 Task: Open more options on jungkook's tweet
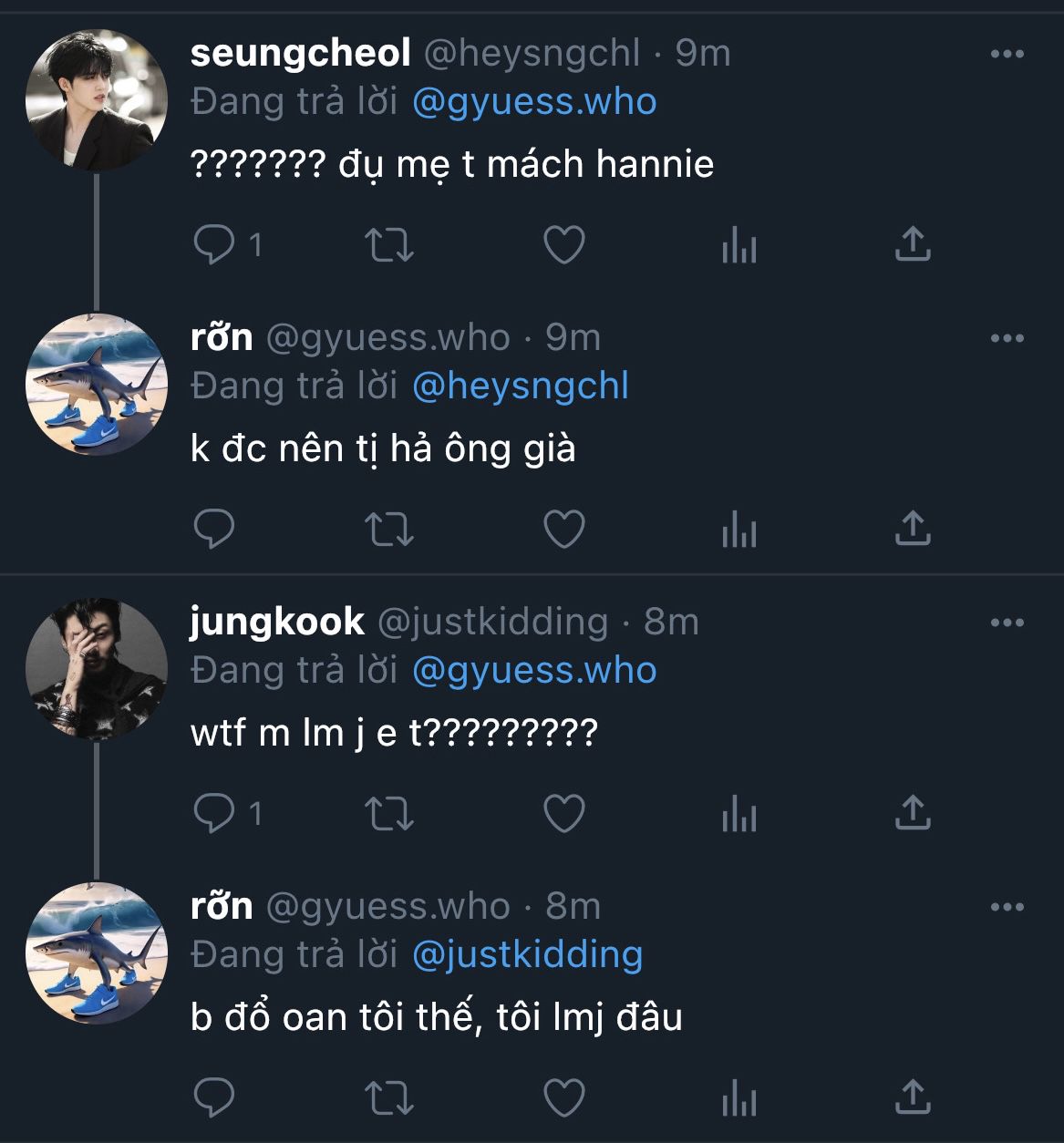click(x=1007, y=623)
